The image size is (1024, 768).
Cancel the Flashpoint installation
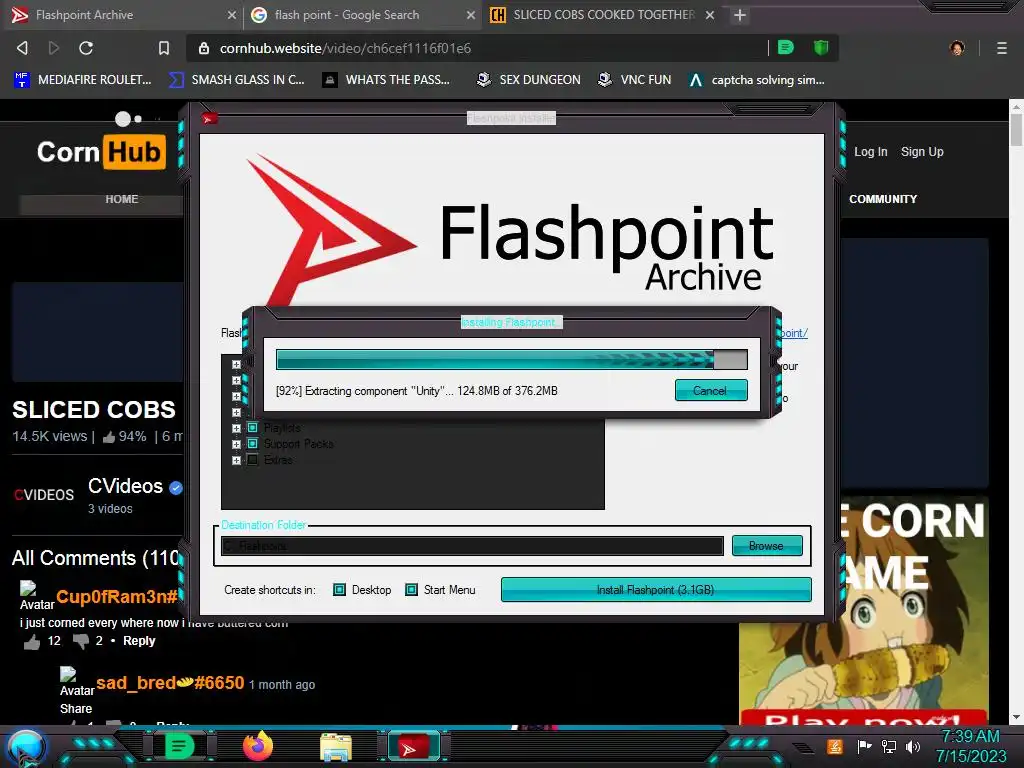click(711, 391)
